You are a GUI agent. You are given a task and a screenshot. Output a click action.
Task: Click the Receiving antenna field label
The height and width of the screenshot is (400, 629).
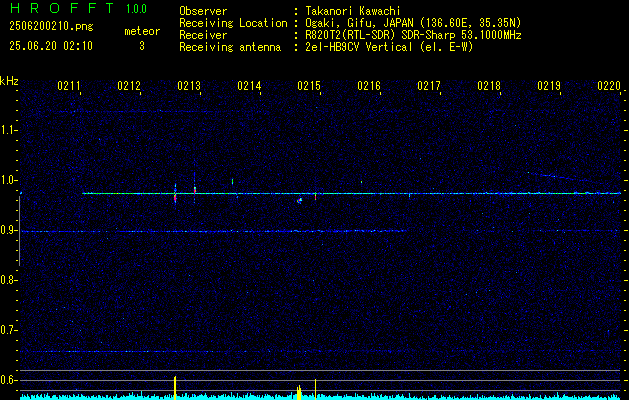pyautogui.click(x=230, y=47)
